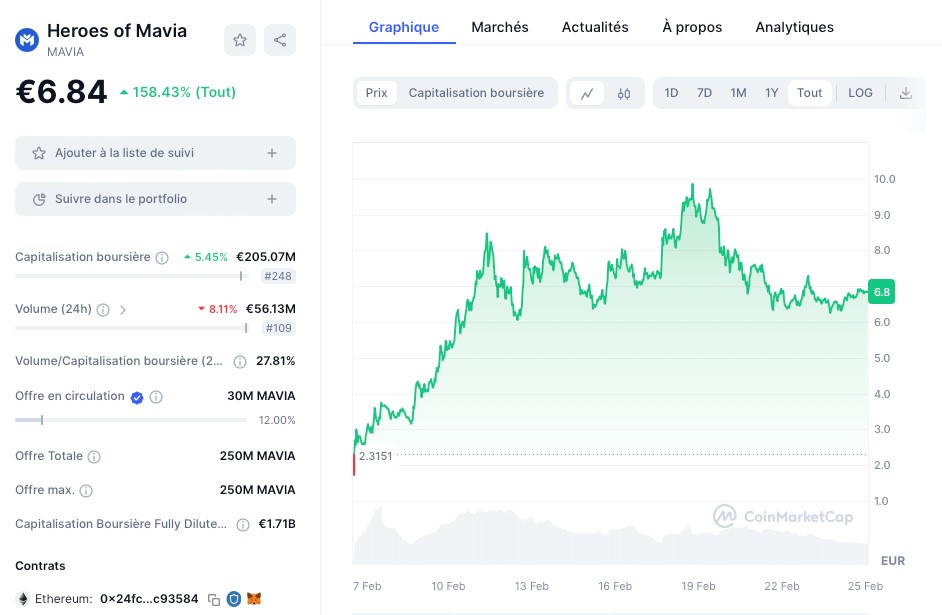Click Suivre dans le portfolio
The width and height of the screenshot is (942, 615).
(x=155, y=198)
